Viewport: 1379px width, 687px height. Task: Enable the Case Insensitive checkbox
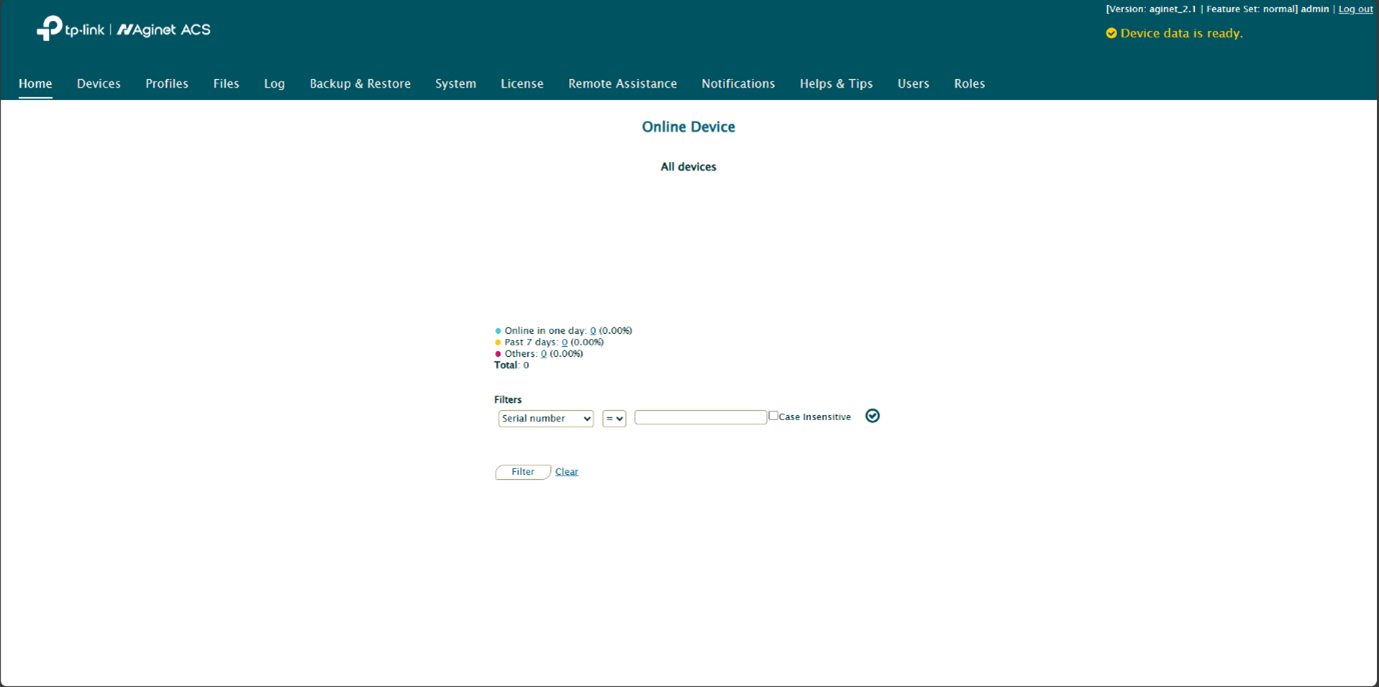773,416
